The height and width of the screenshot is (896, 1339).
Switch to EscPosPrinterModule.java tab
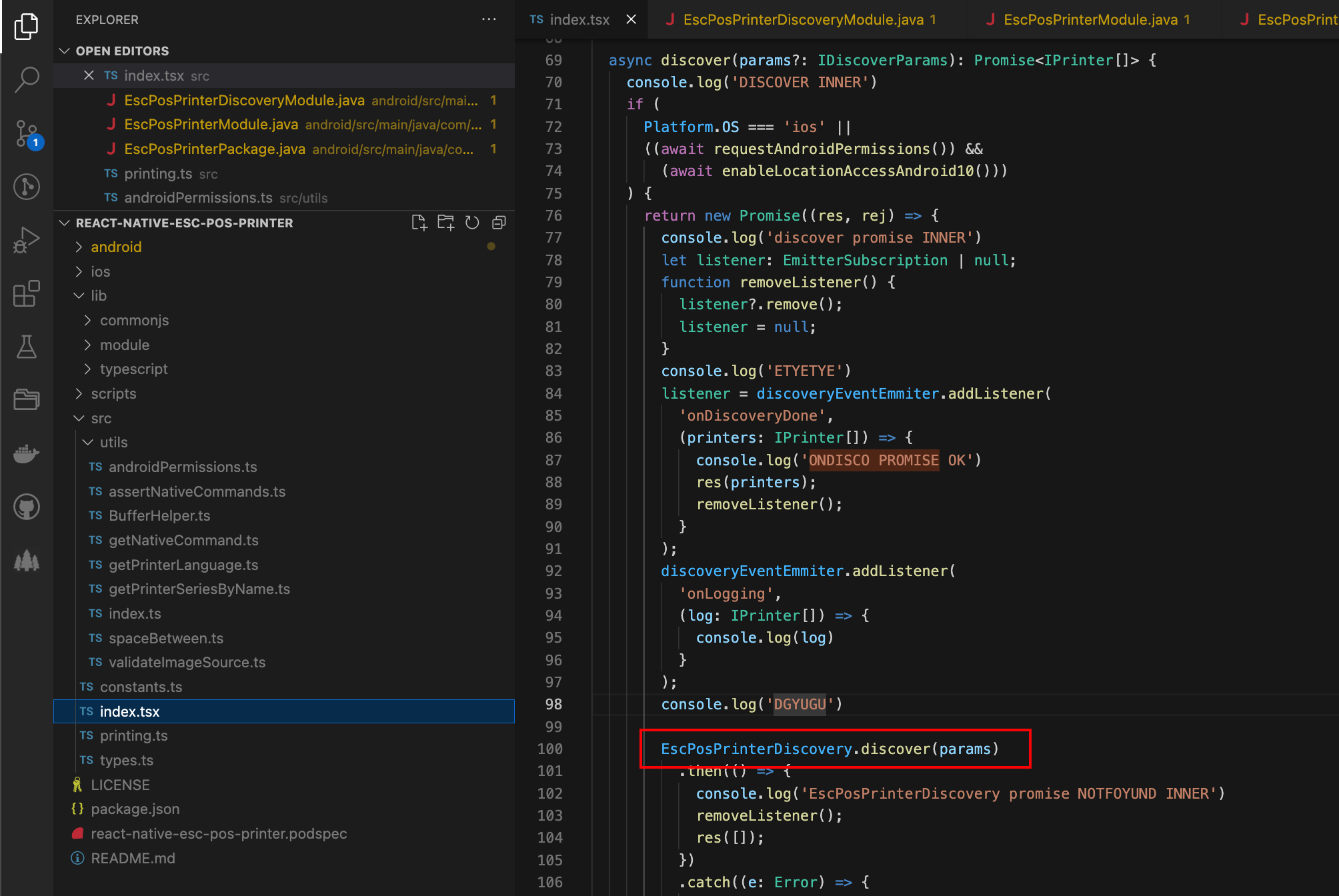[x=1090, y=20]
